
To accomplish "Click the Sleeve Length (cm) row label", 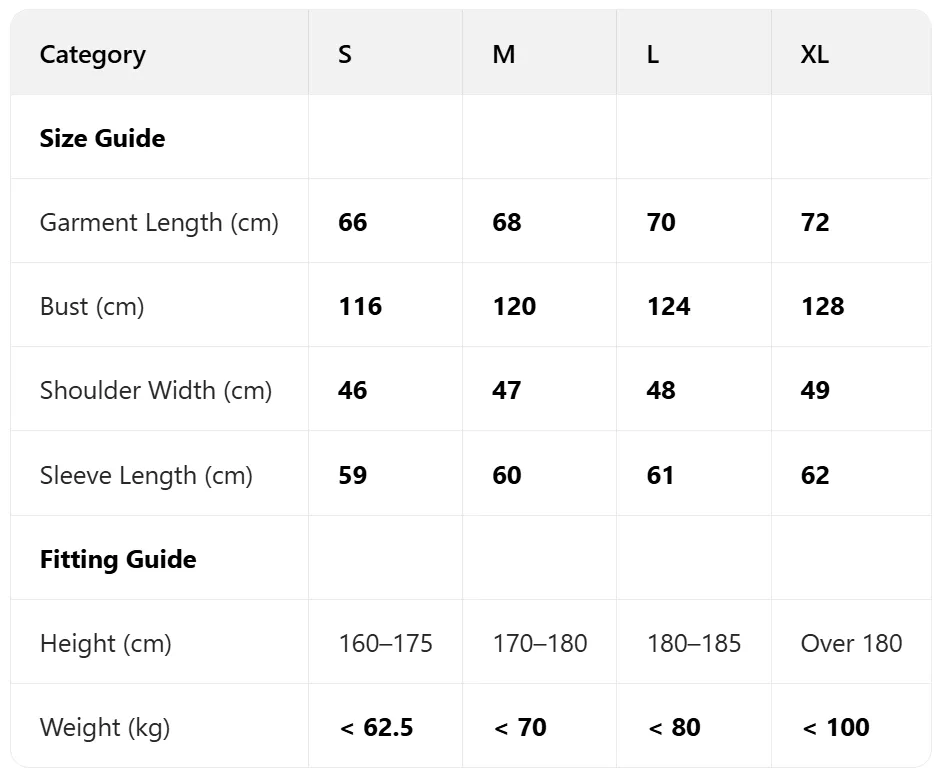I will (146, 475).
